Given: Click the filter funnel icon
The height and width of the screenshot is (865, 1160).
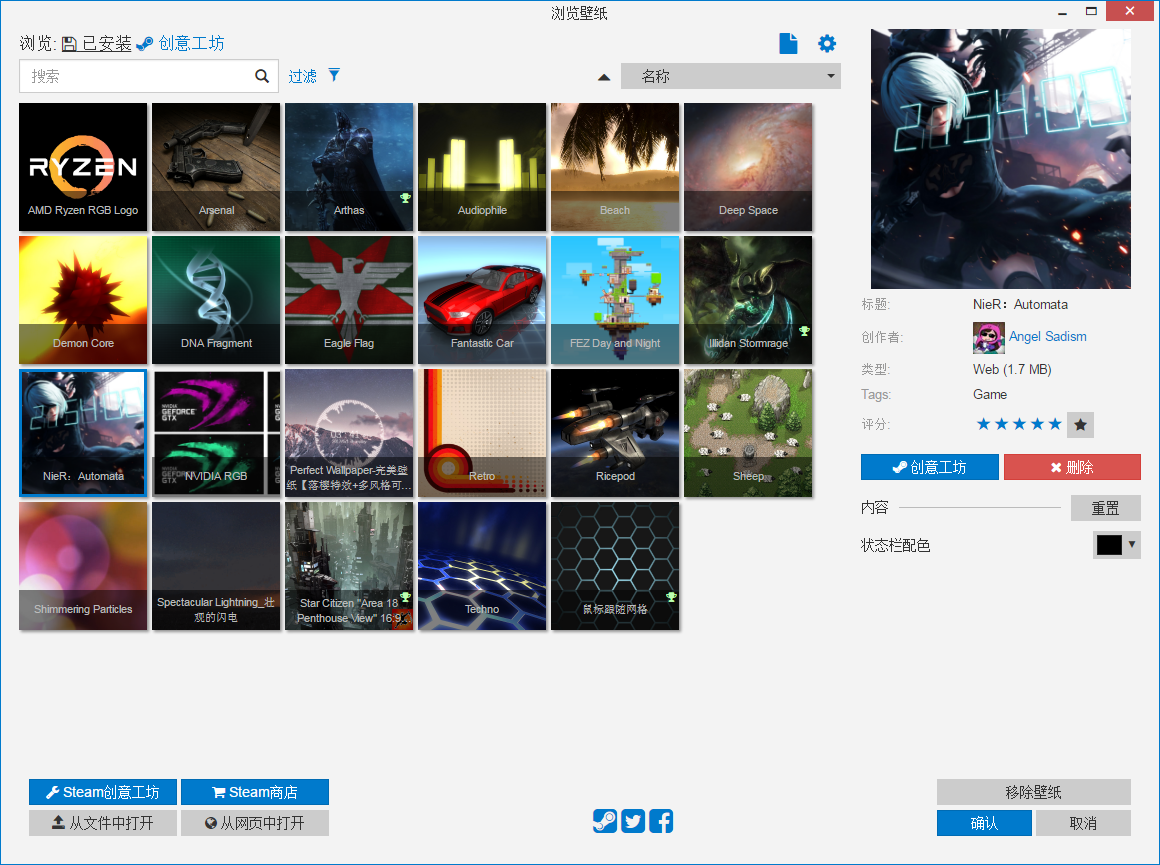Looking at the screenshot, I should pos(334,75).
